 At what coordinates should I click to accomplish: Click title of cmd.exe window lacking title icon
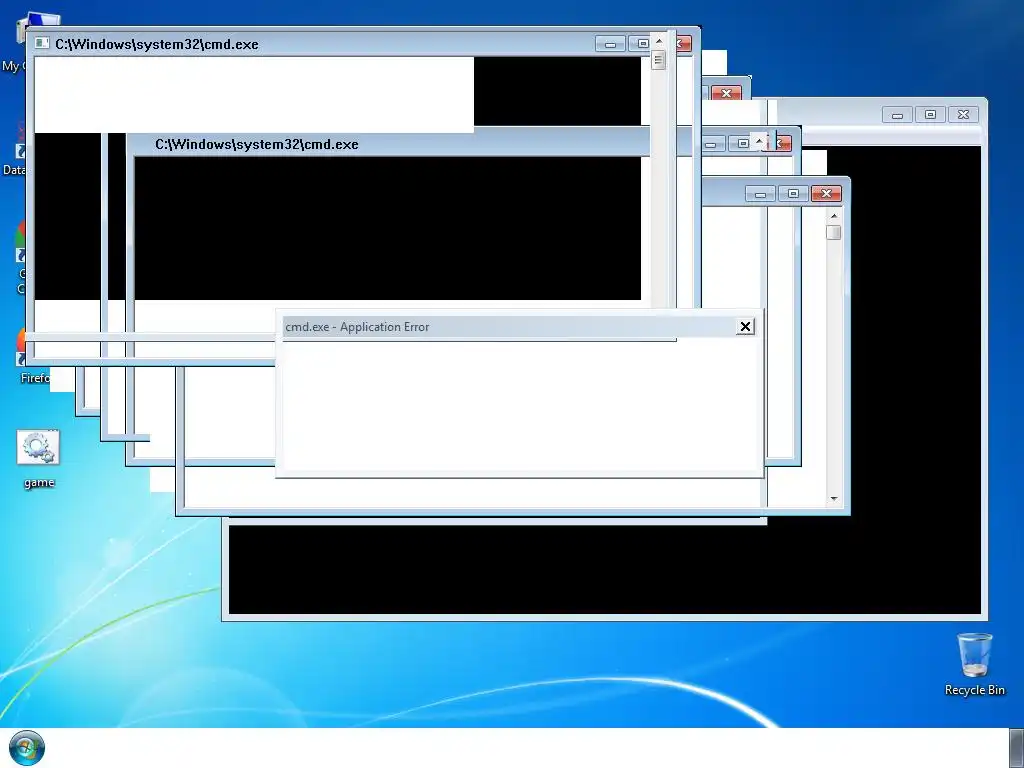pyautogui.click(x=257, y=144)
